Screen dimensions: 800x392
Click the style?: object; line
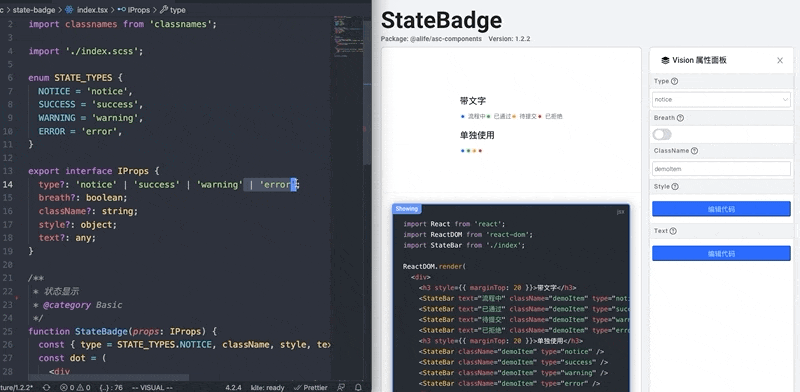78,225
